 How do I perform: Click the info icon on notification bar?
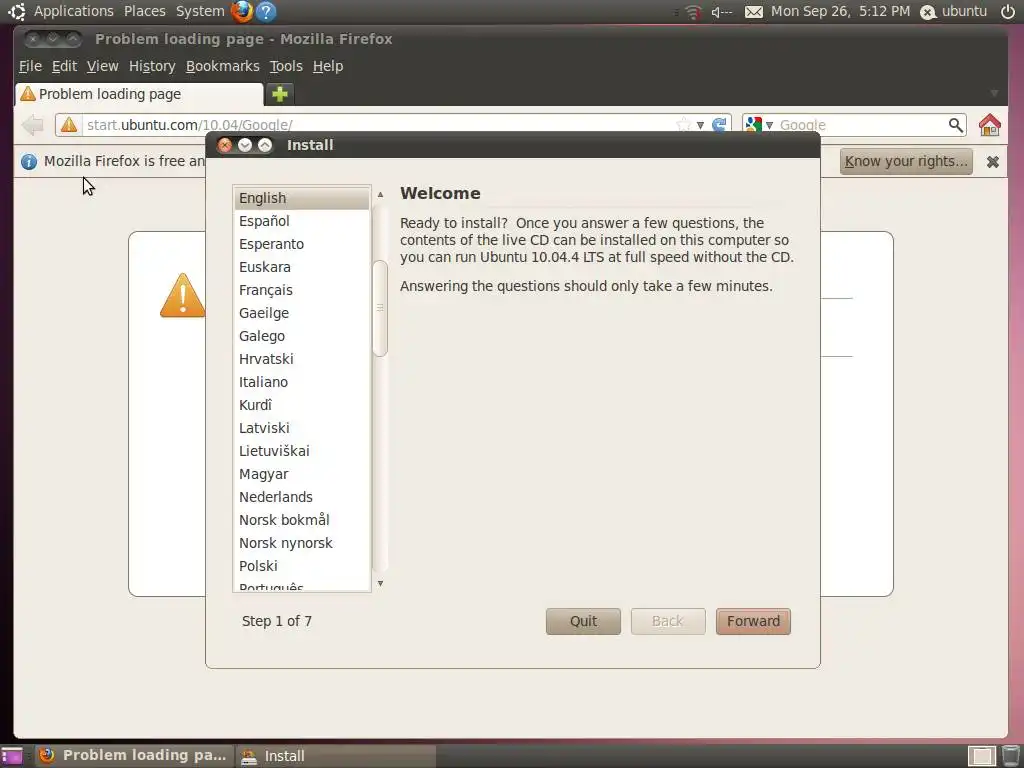29,161
